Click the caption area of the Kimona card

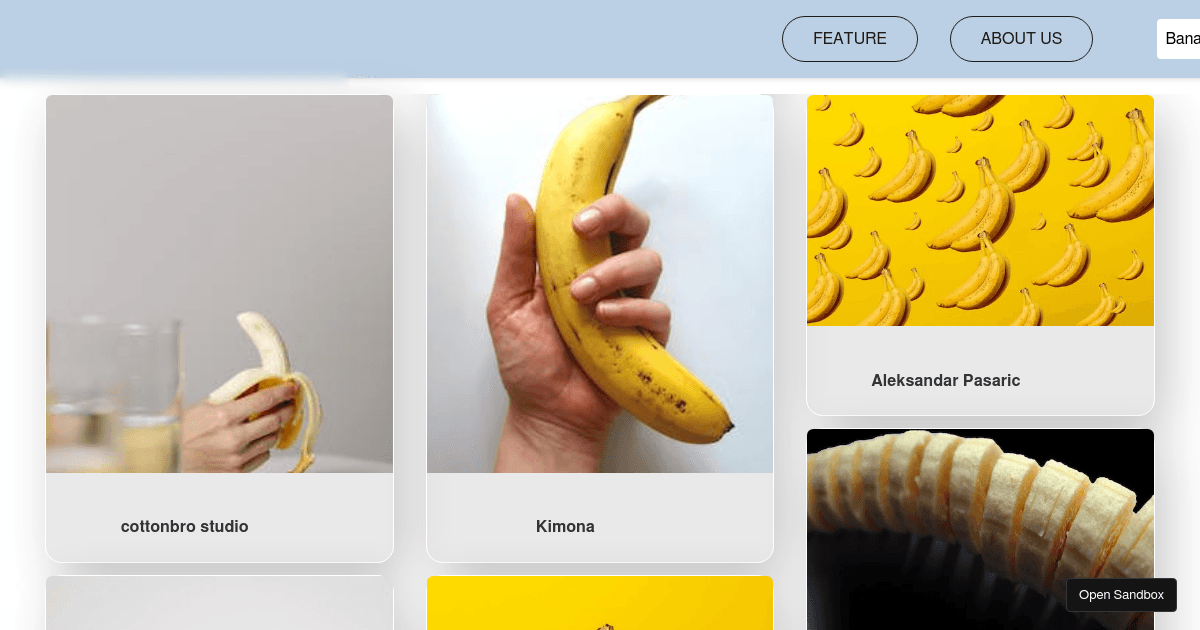pos(600,517)
